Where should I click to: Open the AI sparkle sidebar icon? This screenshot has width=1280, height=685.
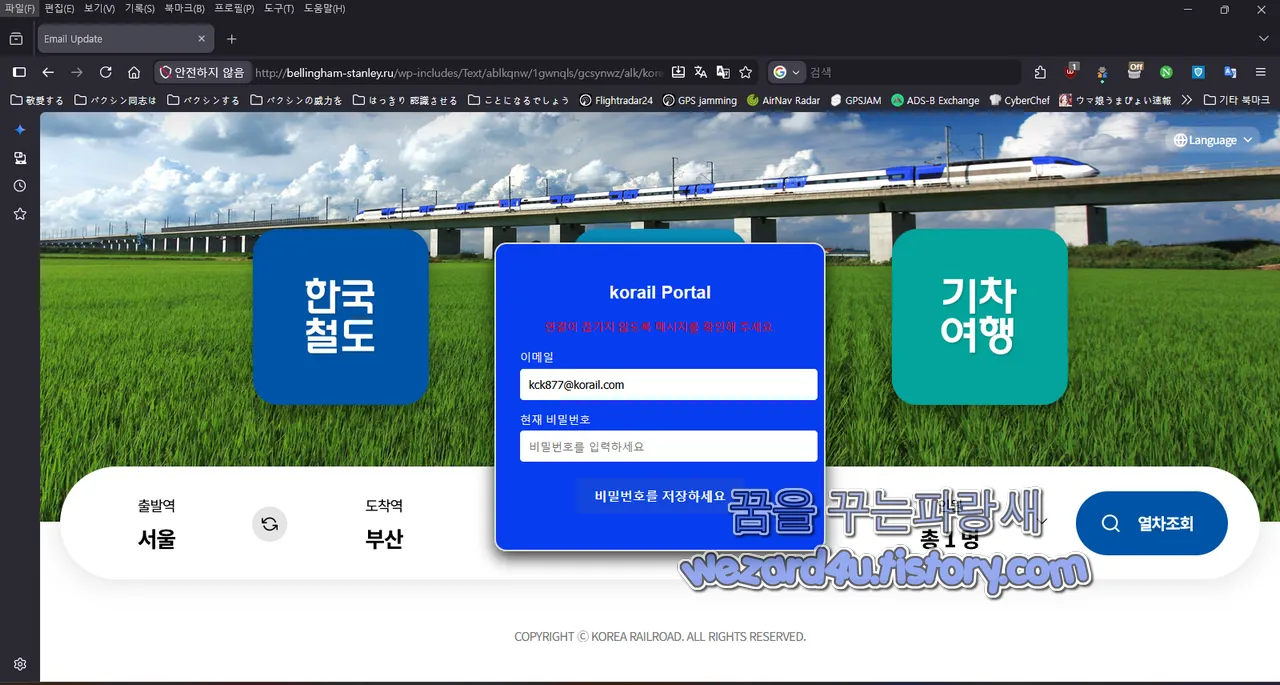click(19, 130)
